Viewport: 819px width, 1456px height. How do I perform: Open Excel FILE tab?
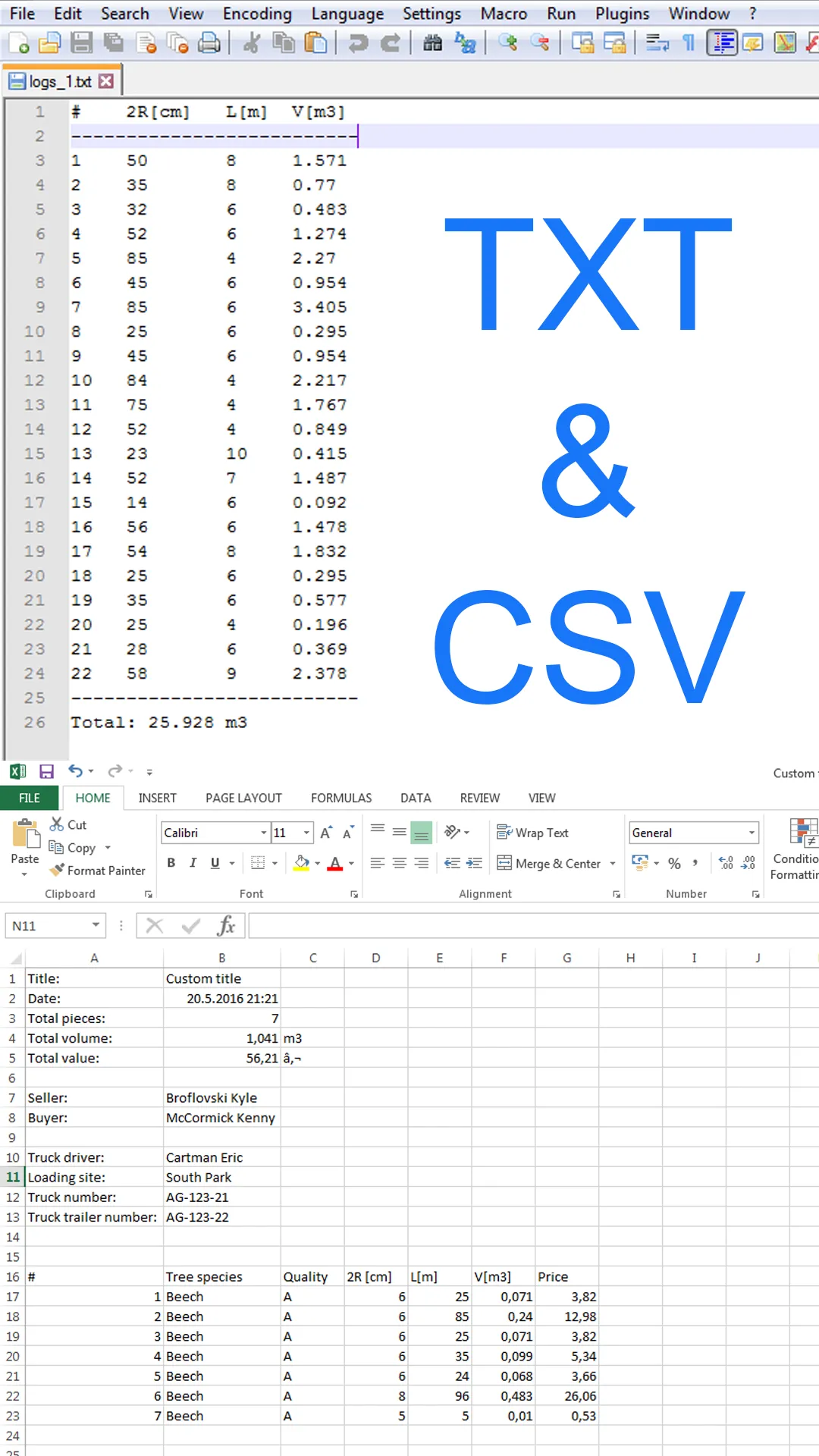[x=30, y=798]
